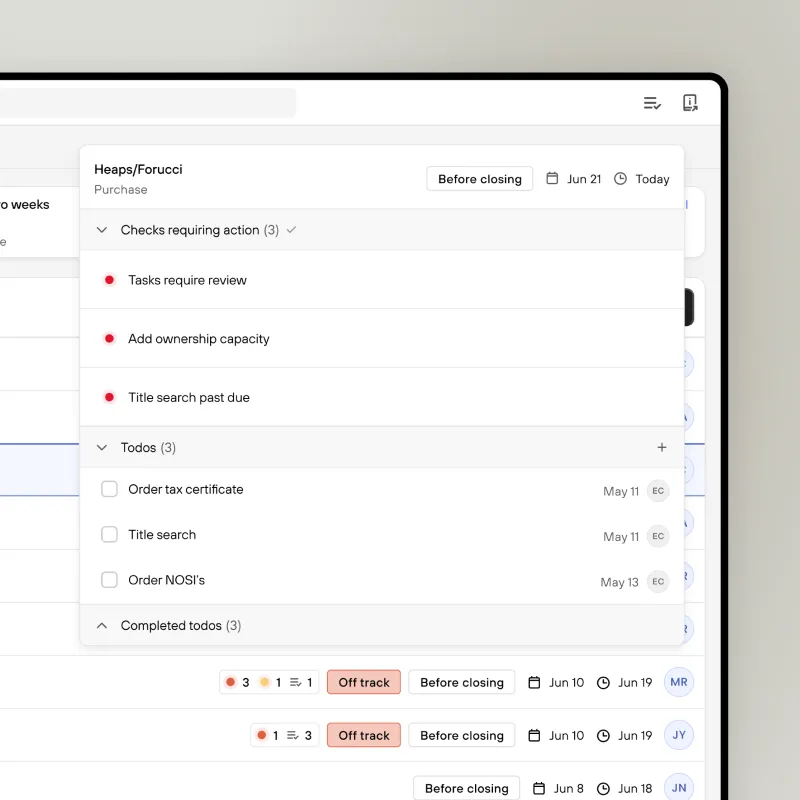Click clock icon beside Jun 18
The width and height of the screenshot is (800, 800).
603,789
